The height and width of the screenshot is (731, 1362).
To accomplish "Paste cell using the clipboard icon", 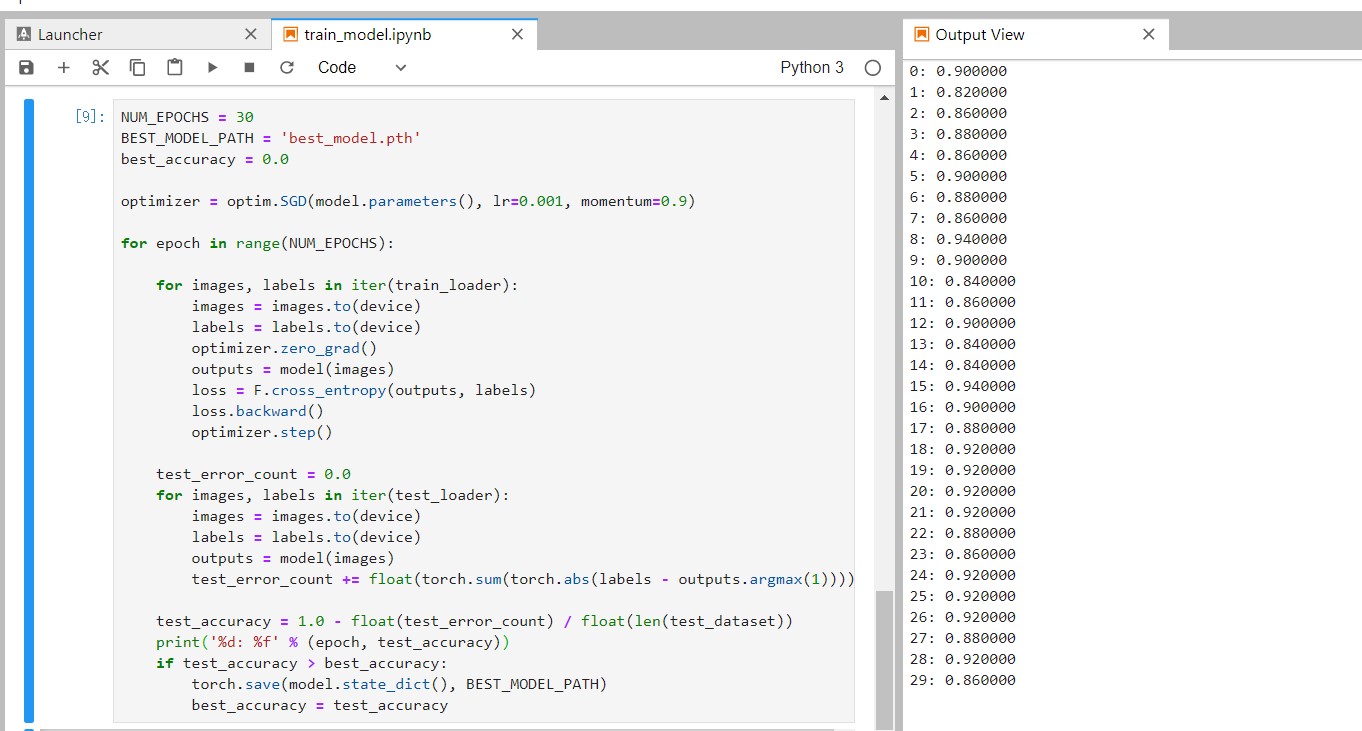I will pyautogui.click(x=175, y=68).
